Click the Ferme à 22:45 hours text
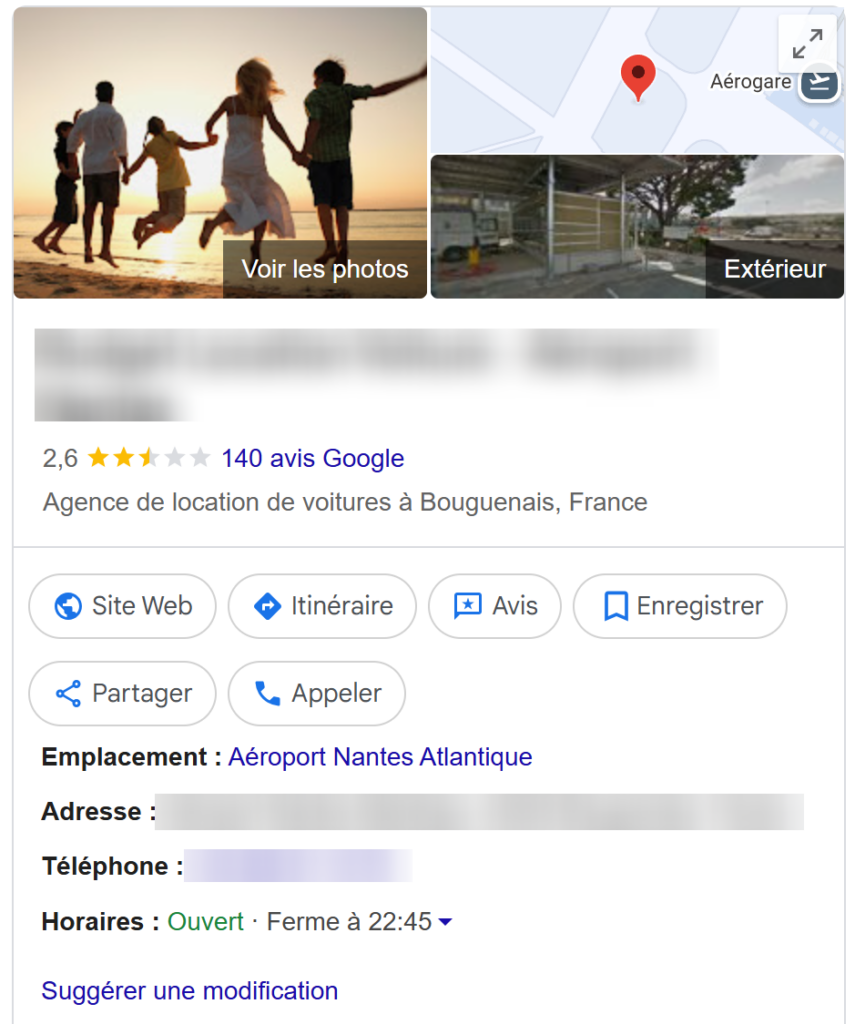This screenshot has width=855, height=1024. pyautogui.click(x=349, y=921)
